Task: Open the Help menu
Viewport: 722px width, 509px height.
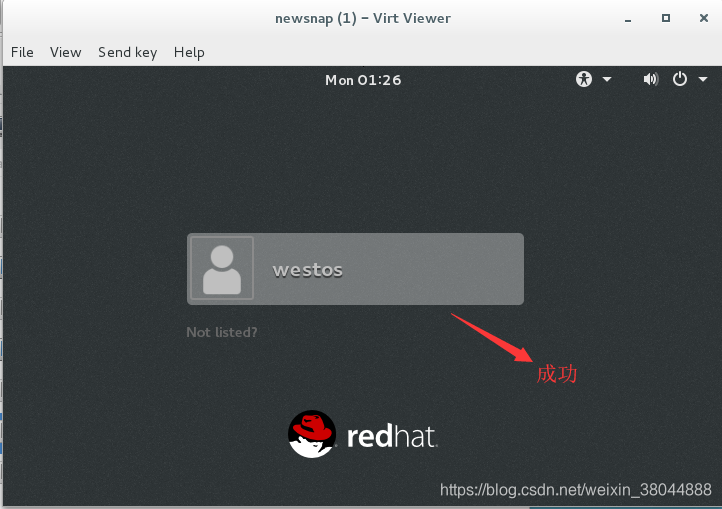Action: pyautogui.click(x=189, y=53)
